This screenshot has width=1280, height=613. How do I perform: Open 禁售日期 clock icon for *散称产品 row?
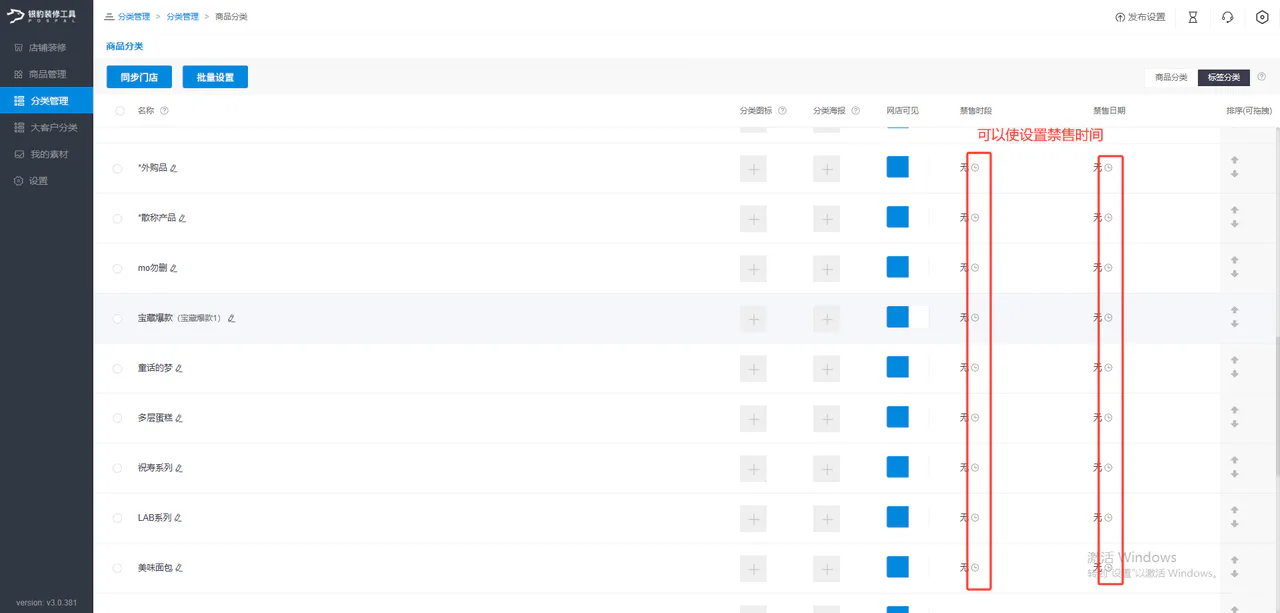[1108, 218]
